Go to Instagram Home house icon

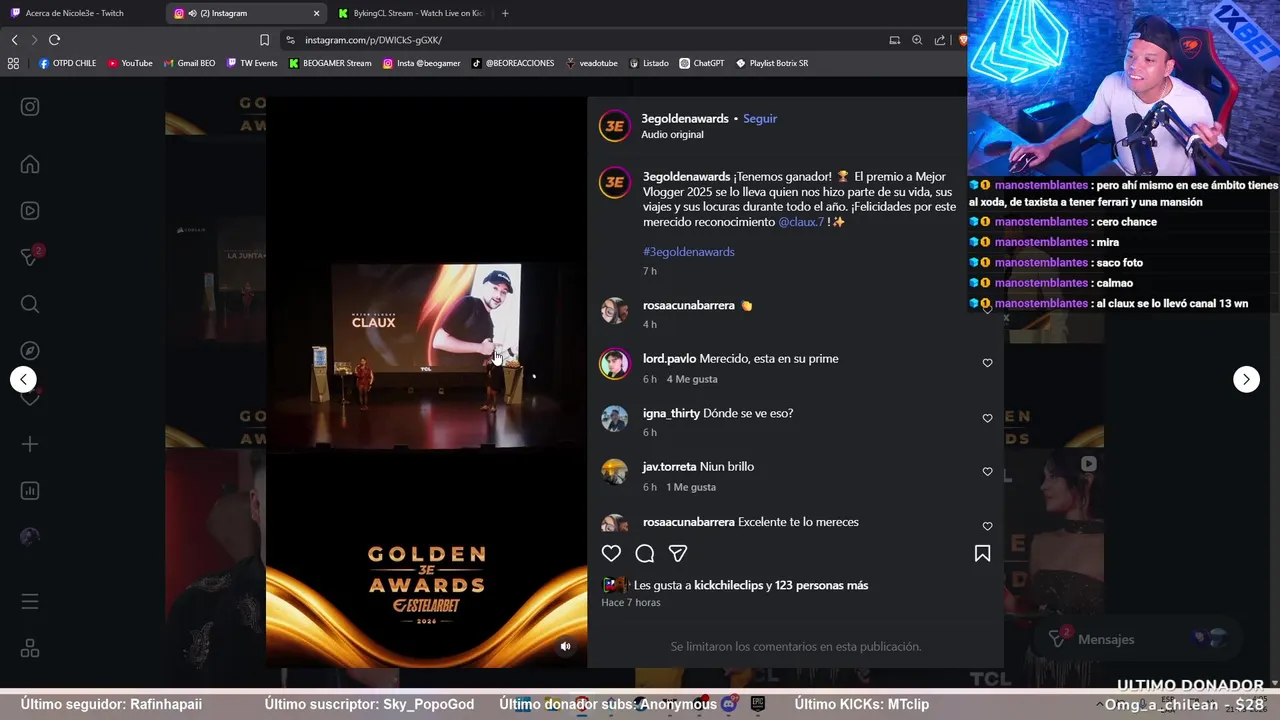30,164
